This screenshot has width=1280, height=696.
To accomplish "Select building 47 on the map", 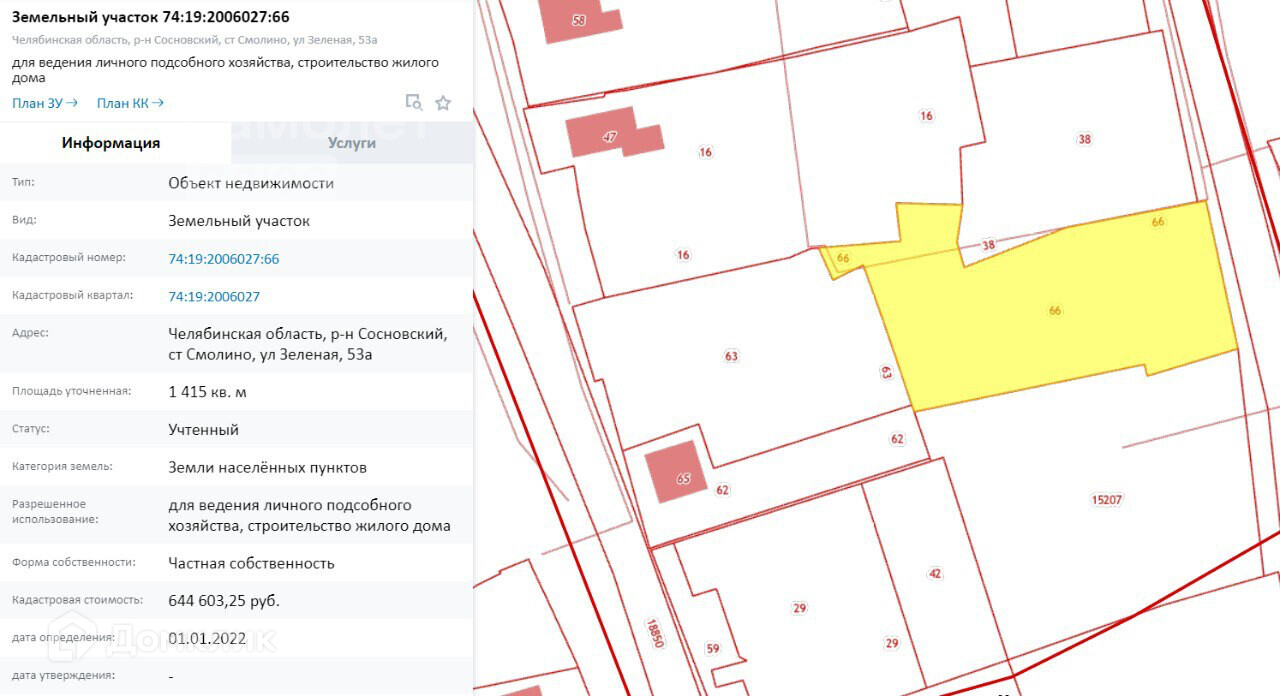I will coord(610,135).
